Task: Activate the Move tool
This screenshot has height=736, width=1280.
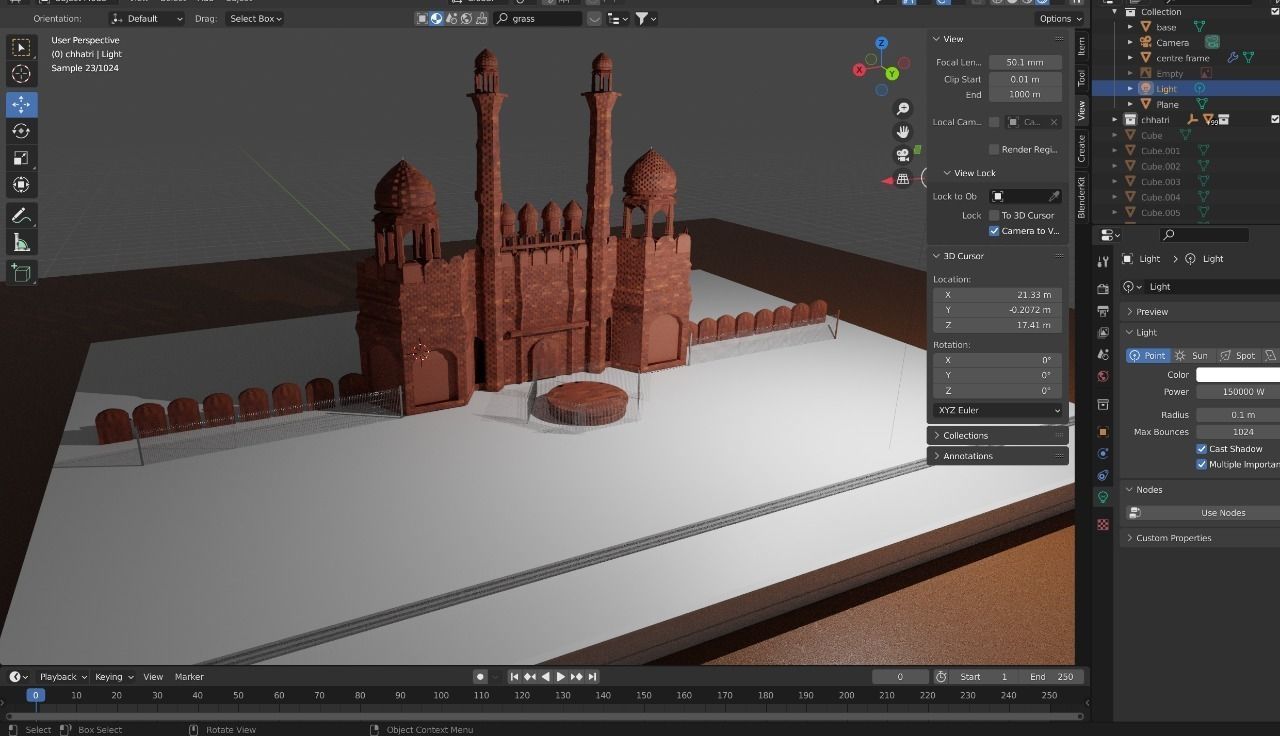Action: coord(21,104)
